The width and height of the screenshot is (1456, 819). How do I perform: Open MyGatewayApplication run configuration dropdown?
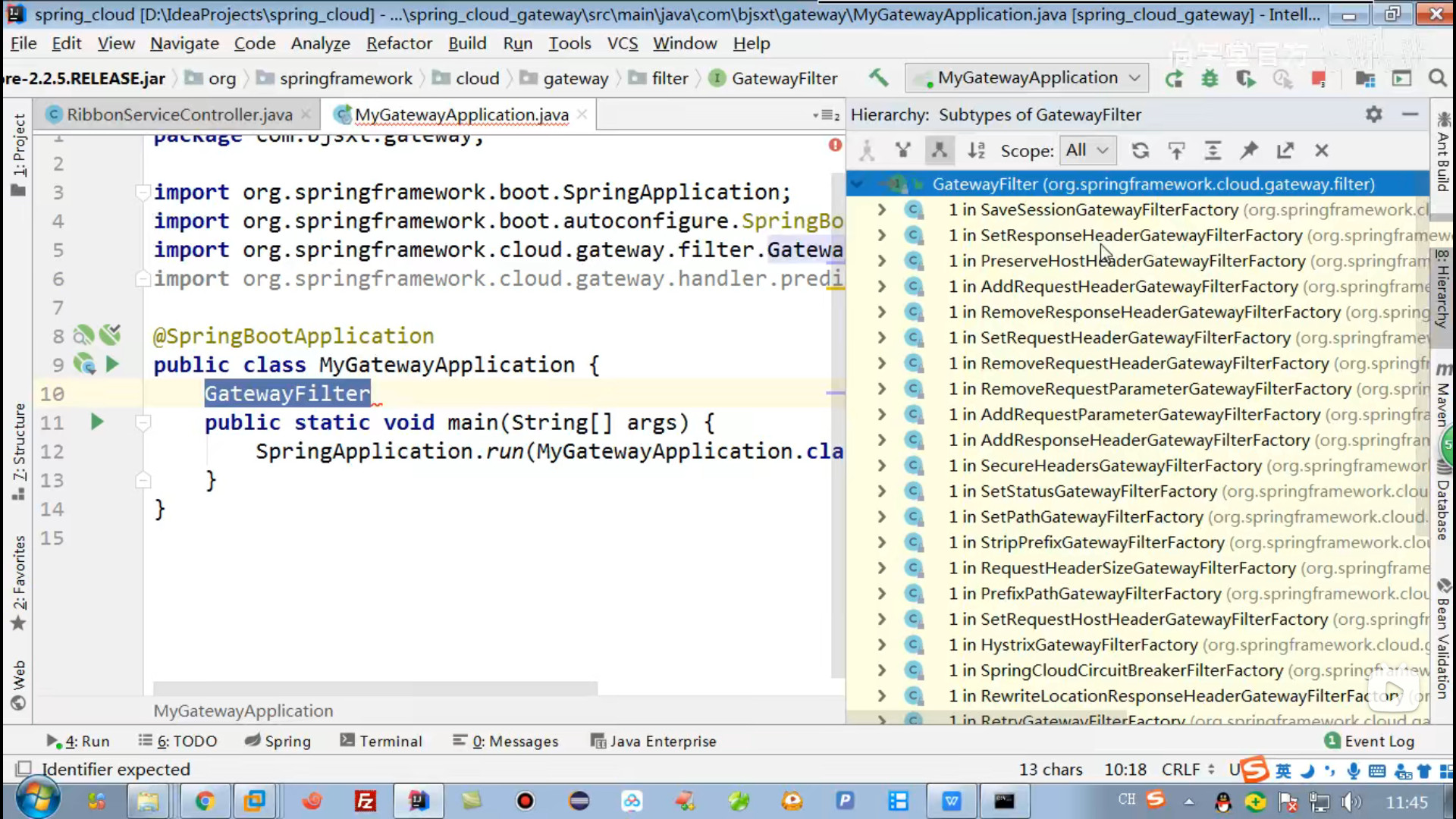tap(1028, 78)
